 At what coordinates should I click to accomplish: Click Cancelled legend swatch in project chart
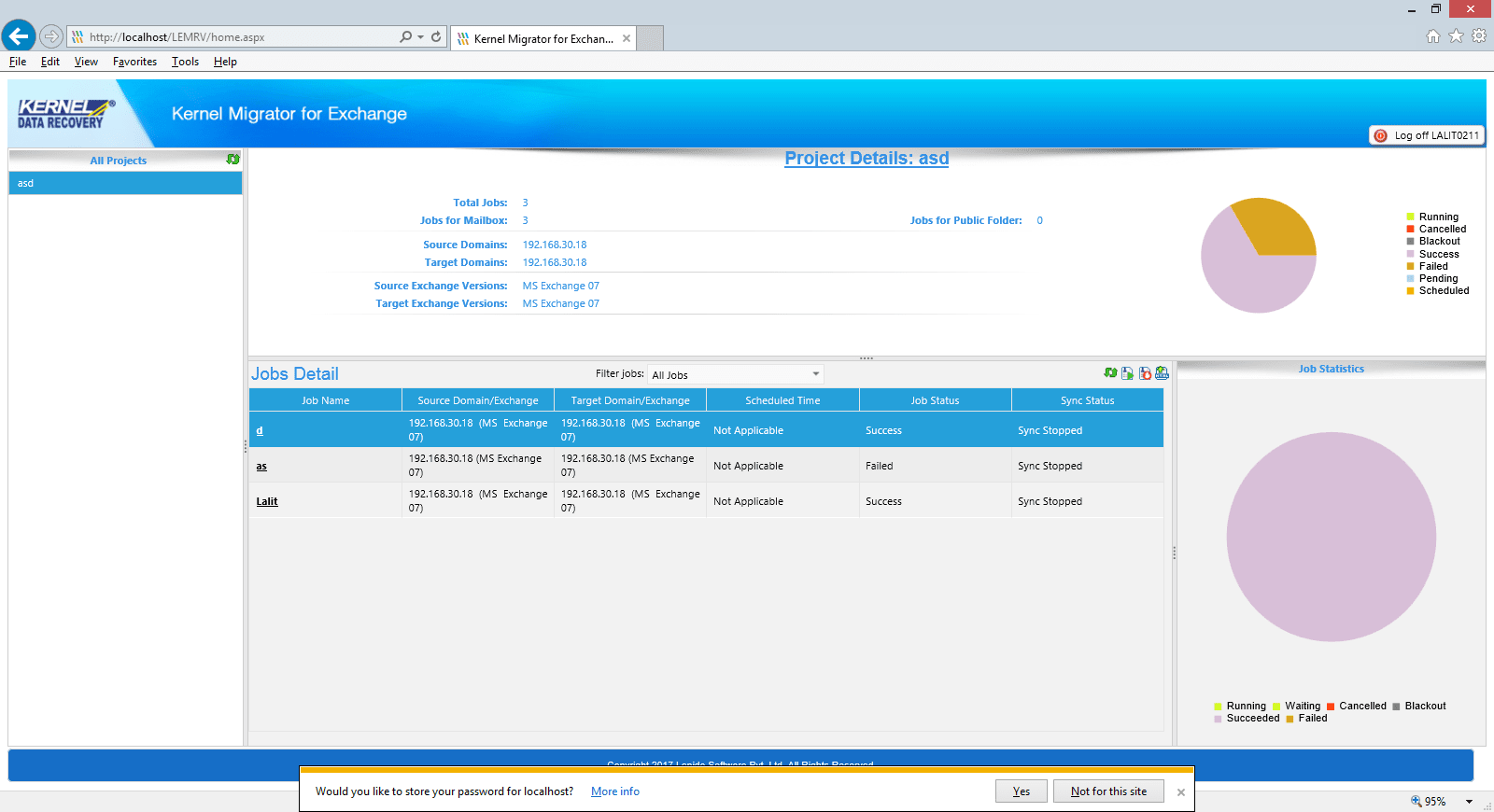1411,229
